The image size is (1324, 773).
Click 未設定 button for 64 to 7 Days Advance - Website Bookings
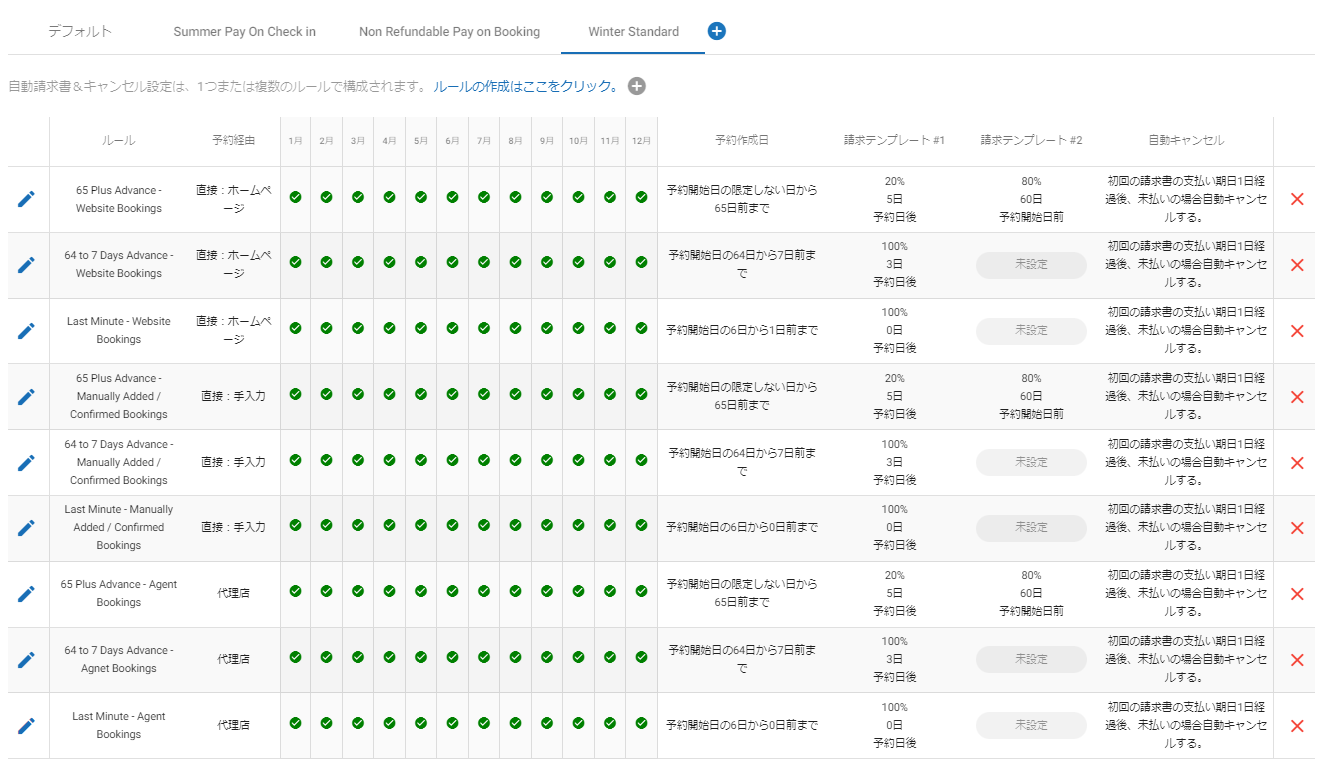(x=1031, y=265)
